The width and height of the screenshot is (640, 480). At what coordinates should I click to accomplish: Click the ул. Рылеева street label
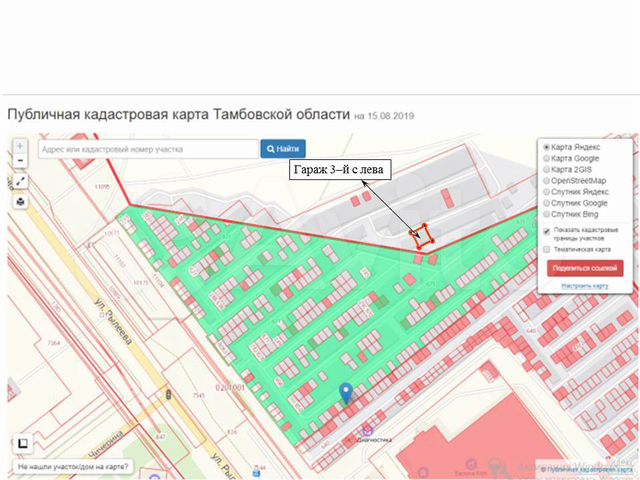point(113,322)
